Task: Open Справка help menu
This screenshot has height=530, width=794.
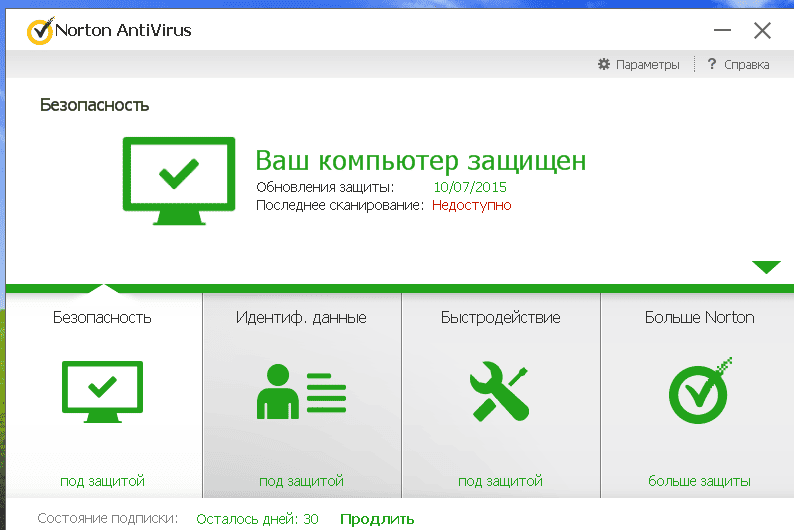Action: point(746,65)
